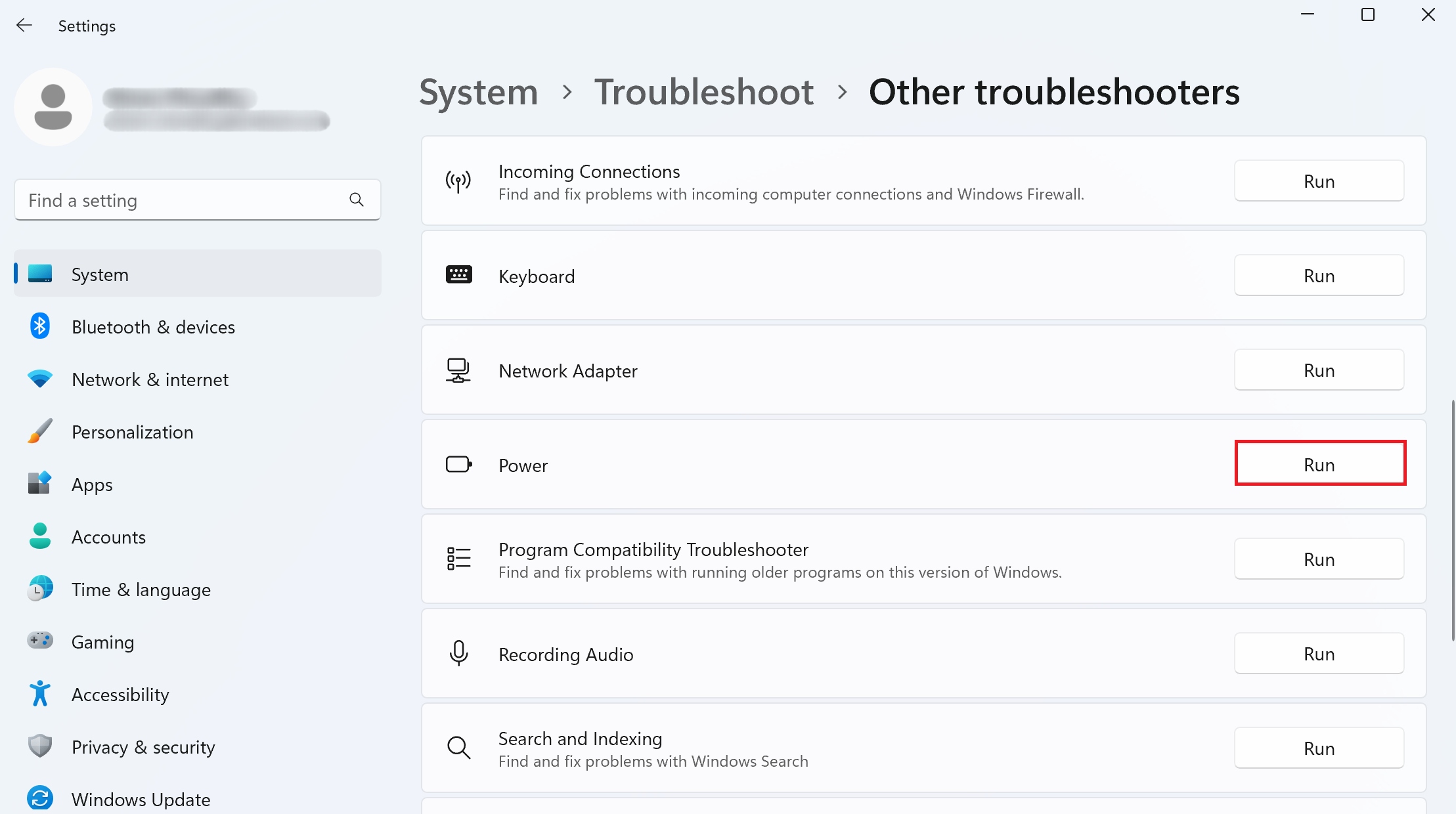The height and width of the screenshot is (814, 1456).
Task: Run the Power troubleshooter
Action: [1319, 464]
